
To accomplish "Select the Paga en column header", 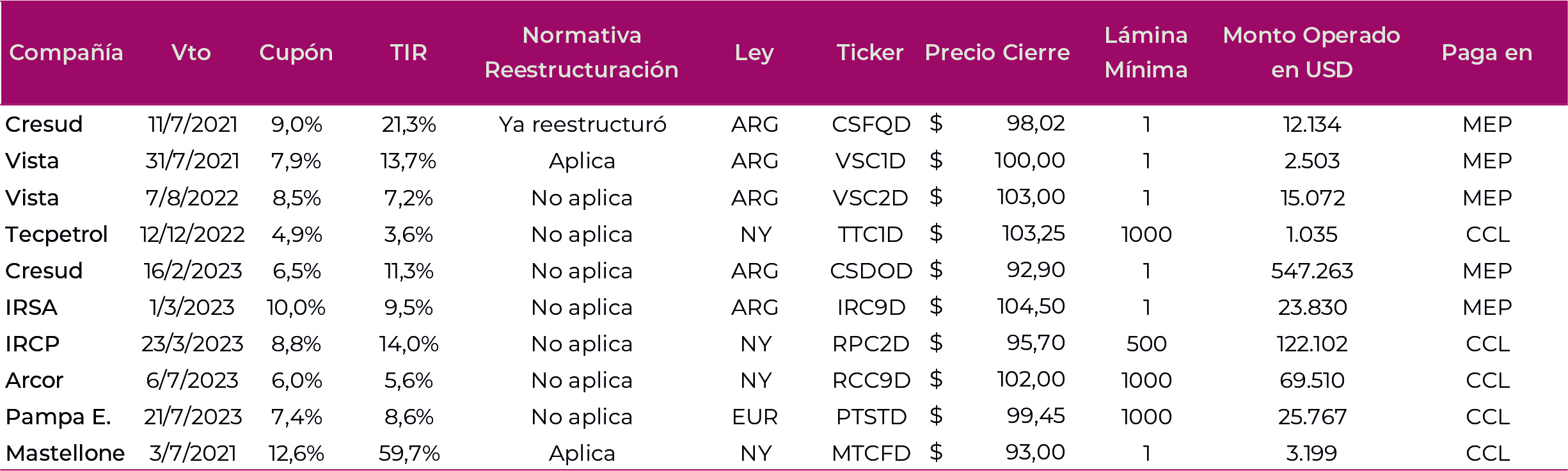I will coord(1487,52).
